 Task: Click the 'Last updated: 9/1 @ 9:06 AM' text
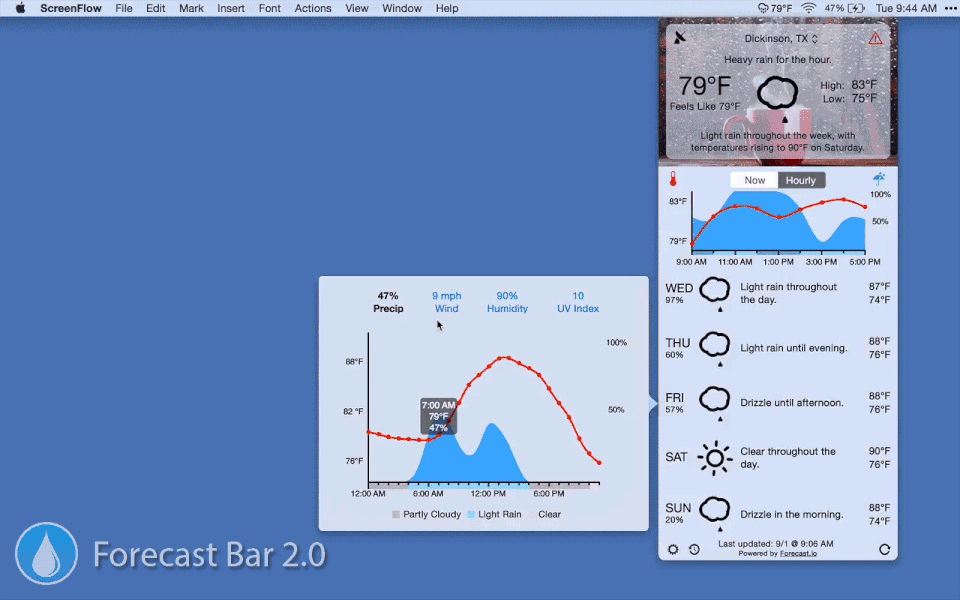pos(776,544)
